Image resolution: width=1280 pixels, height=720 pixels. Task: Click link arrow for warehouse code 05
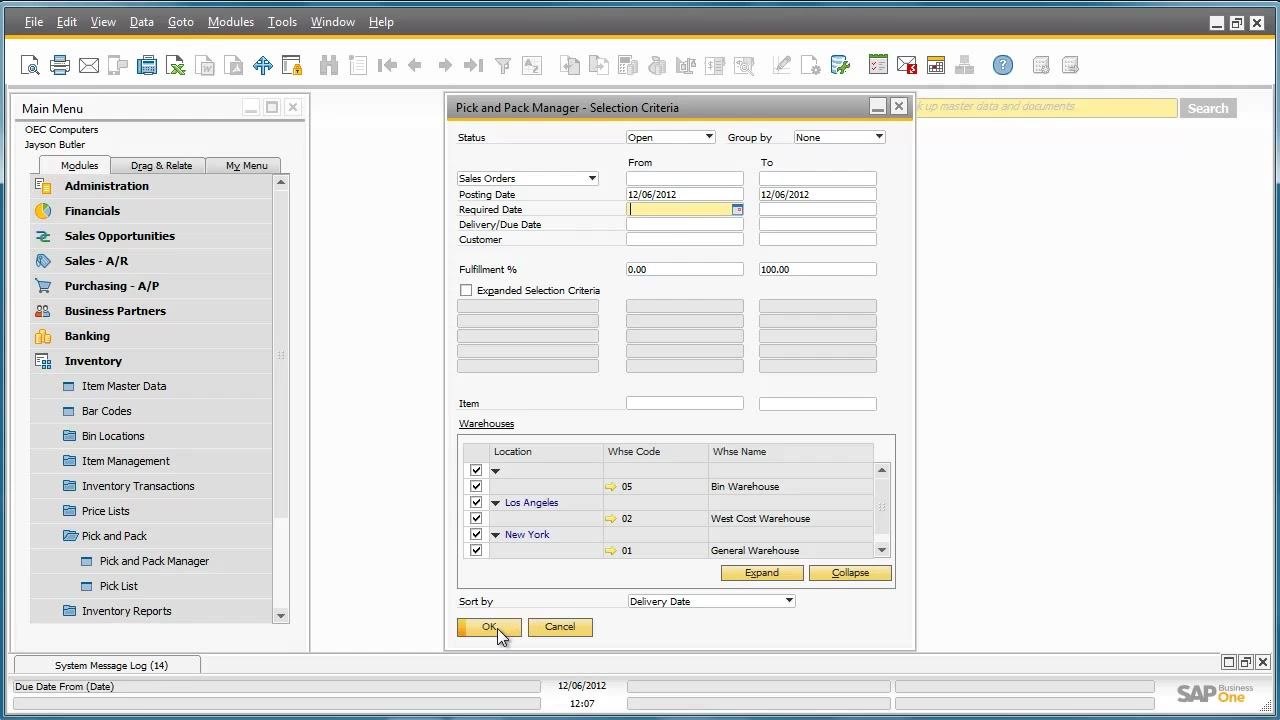tap(611, 487)
